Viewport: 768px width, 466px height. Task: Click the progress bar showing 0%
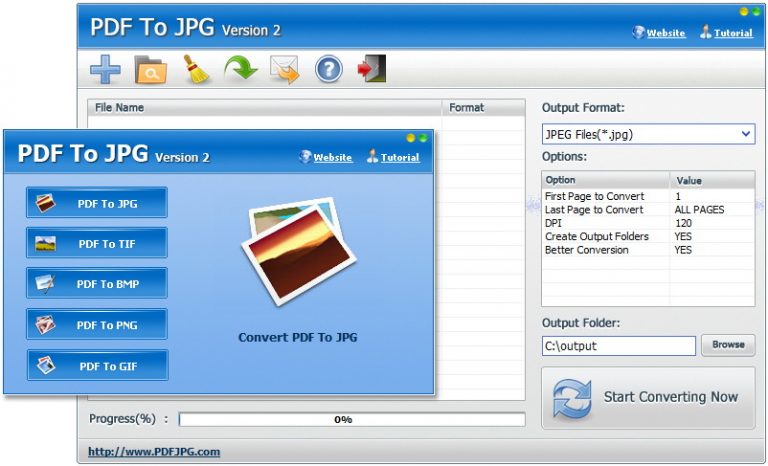[352, 419]
